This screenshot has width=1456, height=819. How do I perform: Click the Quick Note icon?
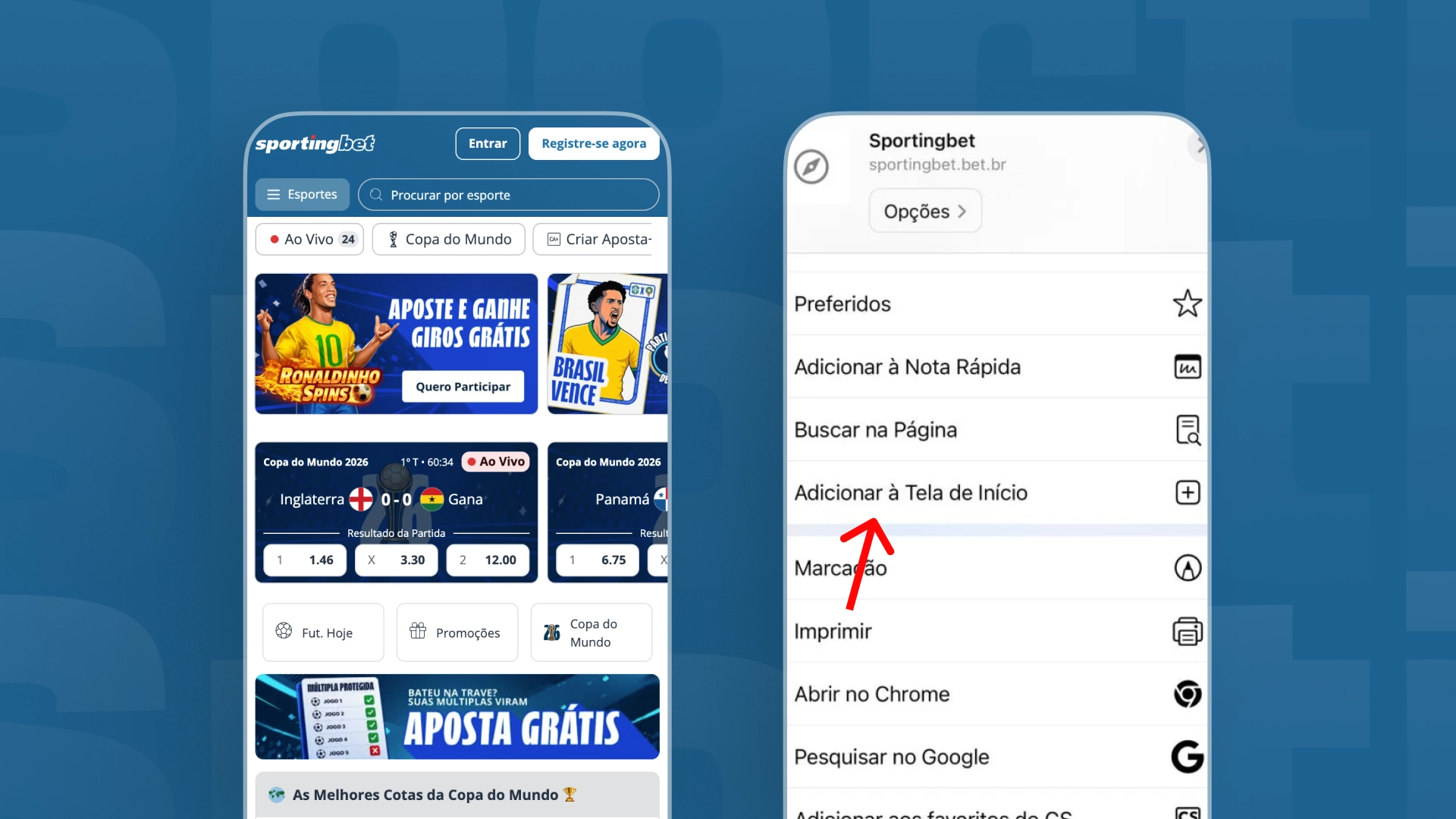click(x=1188, y=367)
